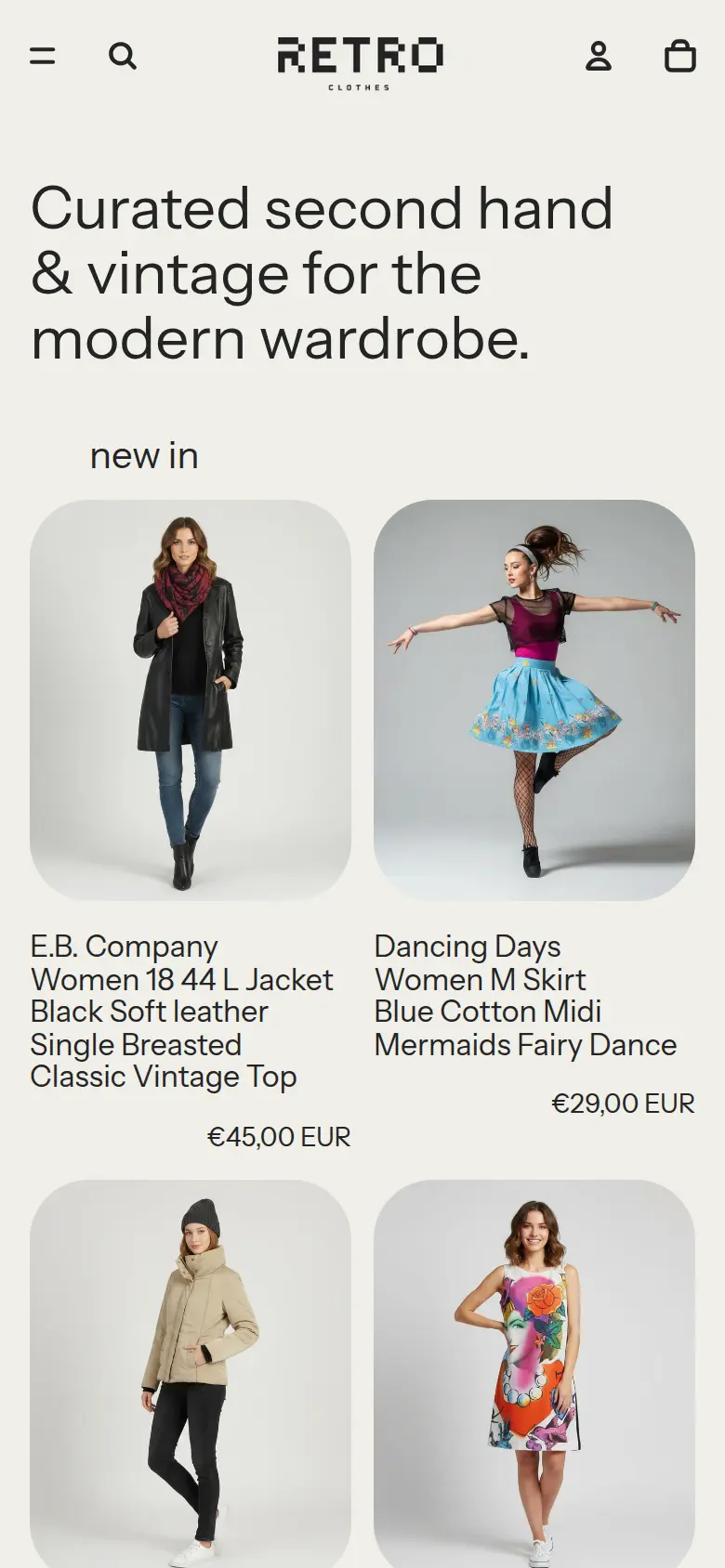The width and height of the screenshot is (725, 1568).
Task: Open the E.B. Company leather jacket title
Action: 181,1012
